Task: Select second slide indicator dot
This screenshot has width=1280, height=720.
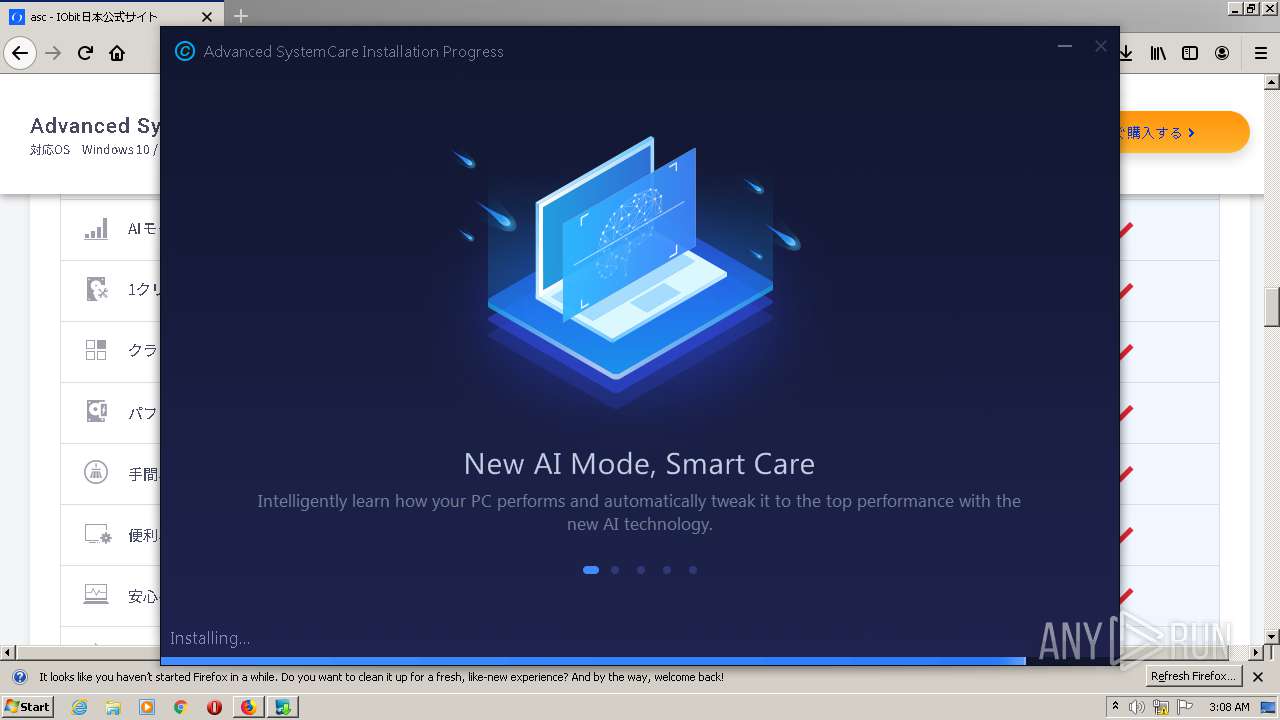Action: (615, 570)
